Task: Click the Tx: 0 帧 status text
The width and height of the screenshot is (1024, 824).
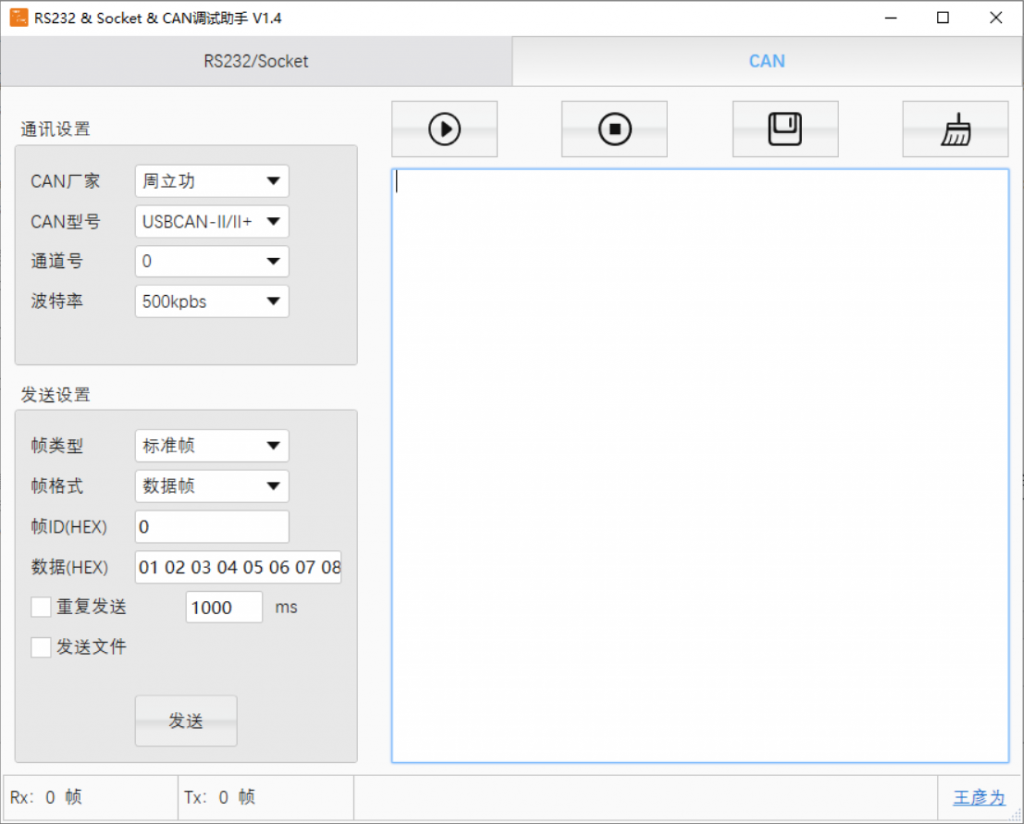Action: pyautogui.click(x=219, y=797)
